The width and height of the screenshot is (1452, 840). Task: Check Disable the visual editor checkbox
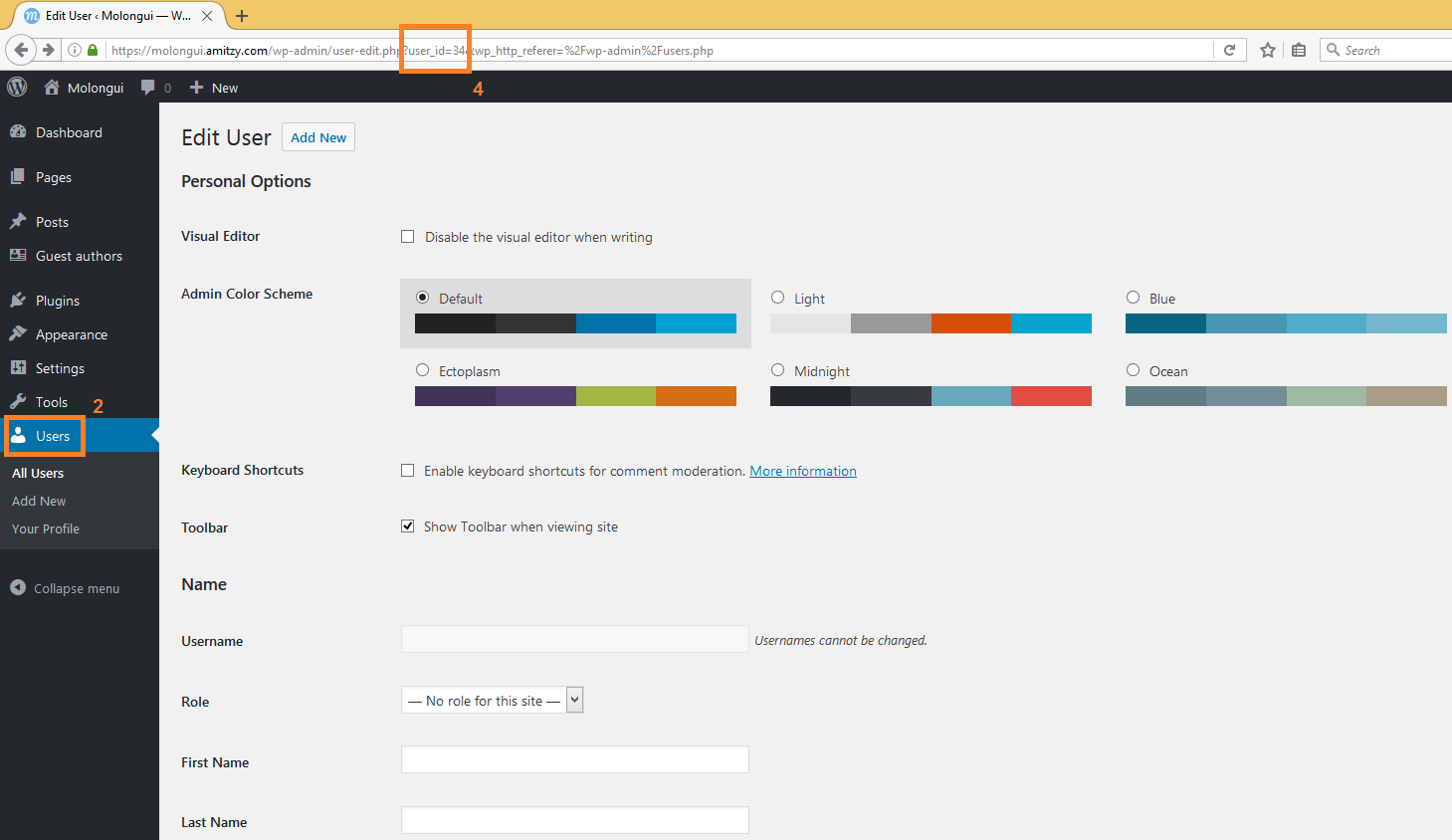click(407, 236)
